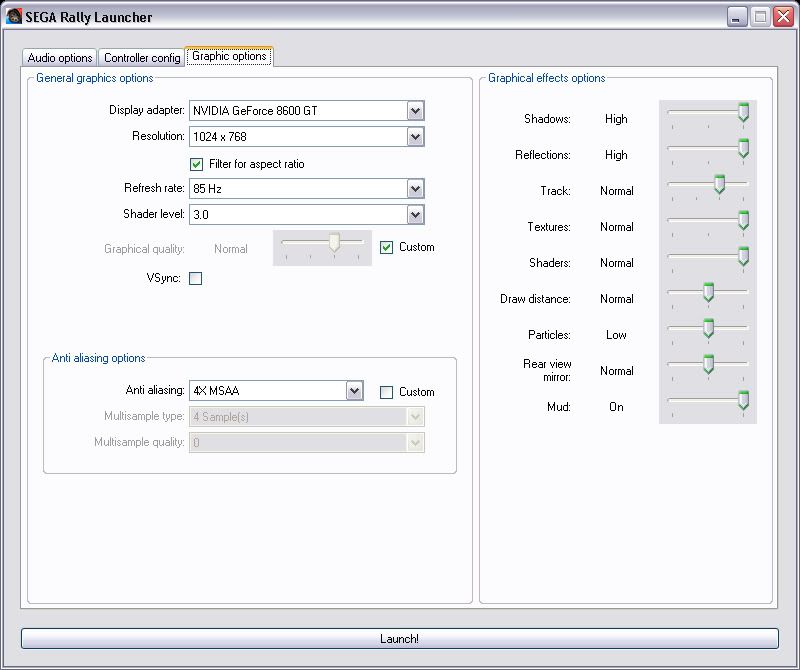This screenshot has height=670, width=800.
Task: Click the 'Anti aliasing options' group label
Action: (x=98, y=358)
